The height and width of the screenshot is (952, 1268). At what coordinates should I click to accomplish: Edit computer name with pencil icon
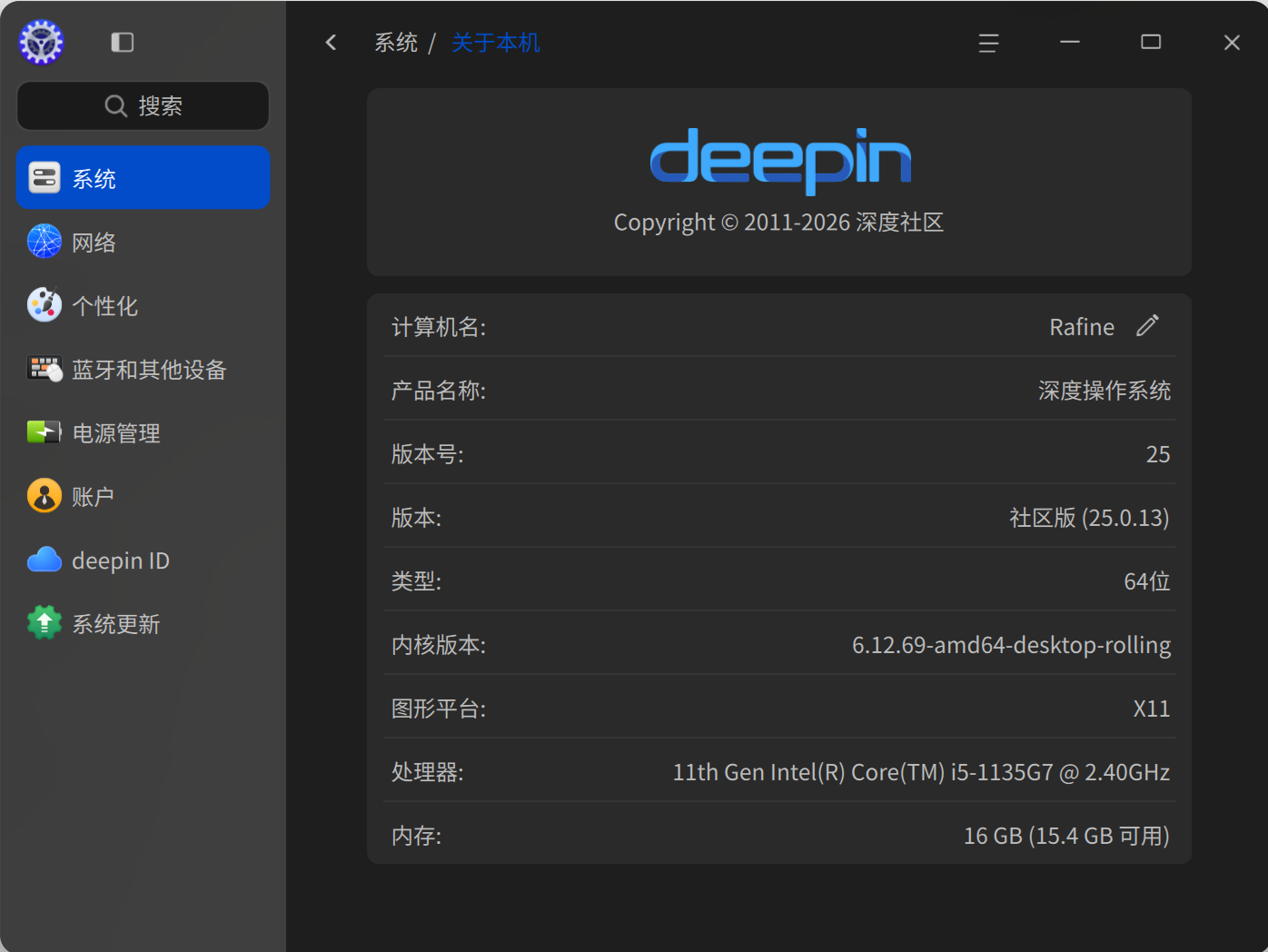click(1147, 325)
